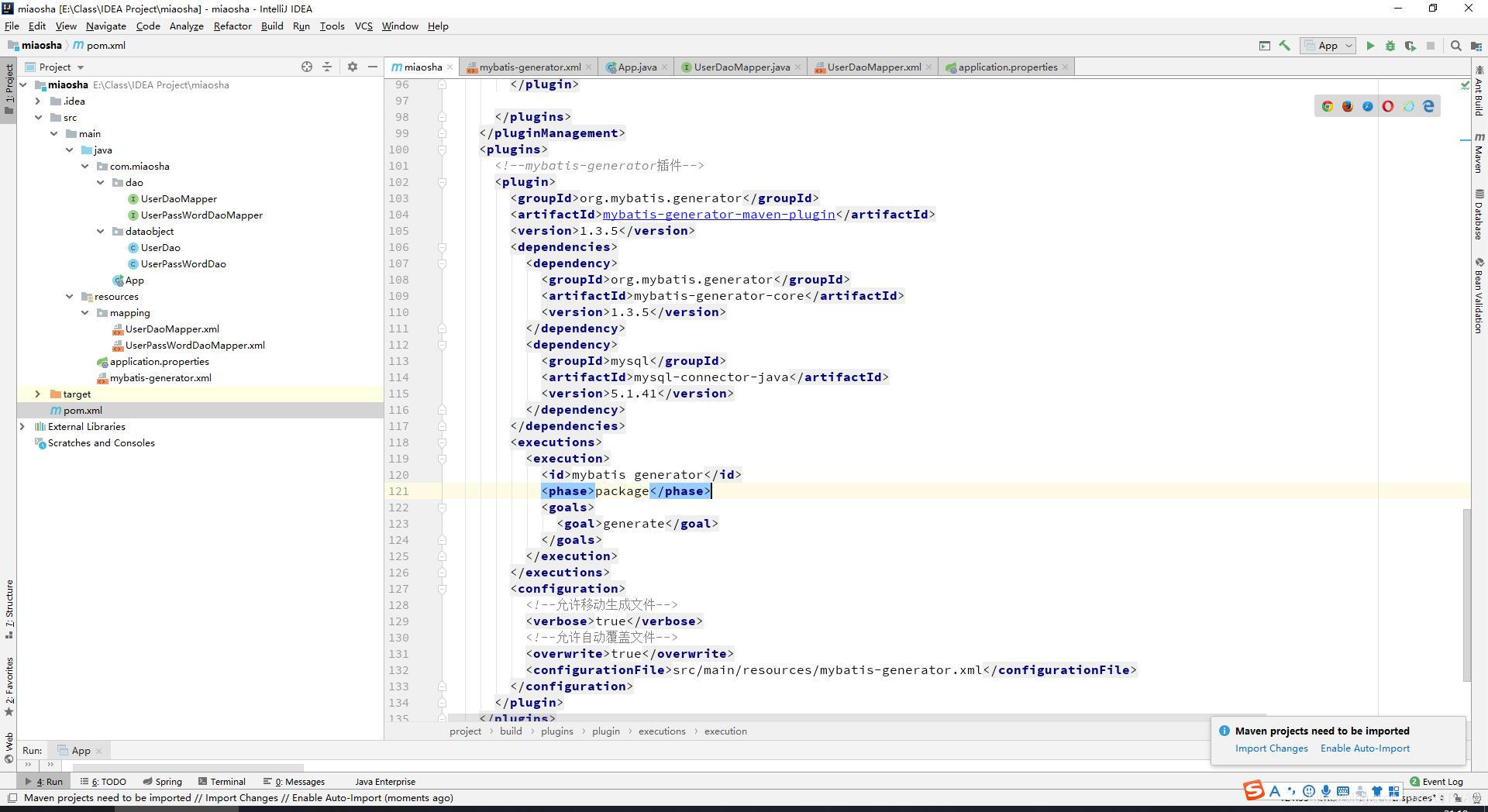Switch to application.properties tab
The image size is (1488, 812).
(x=1007, y=67)
